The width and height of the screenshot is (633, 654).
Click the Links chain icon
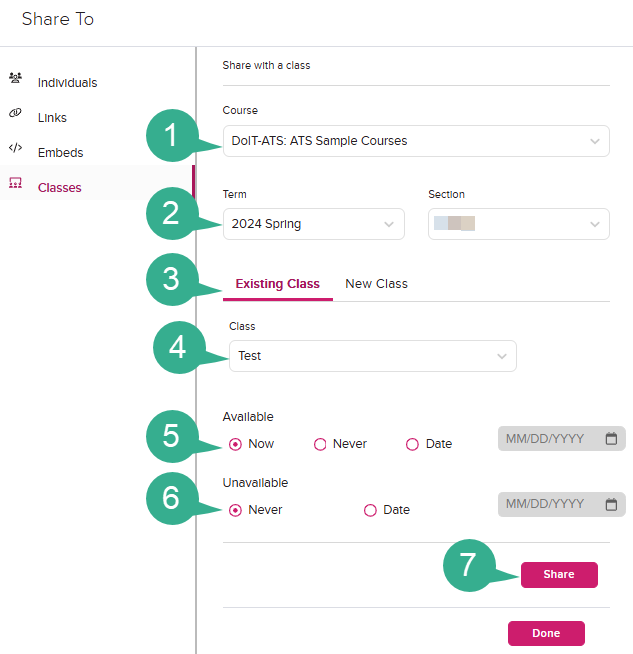[15, 113]
